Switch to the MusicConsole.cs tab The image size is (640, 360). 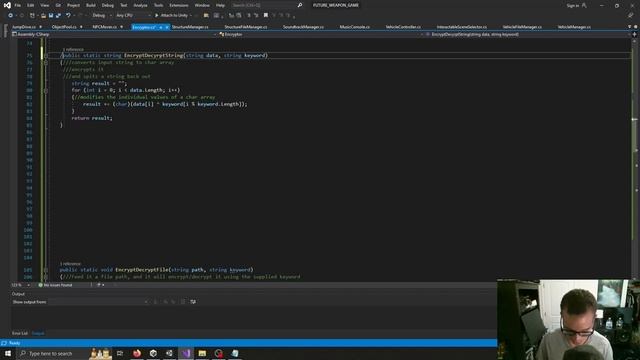355,27
